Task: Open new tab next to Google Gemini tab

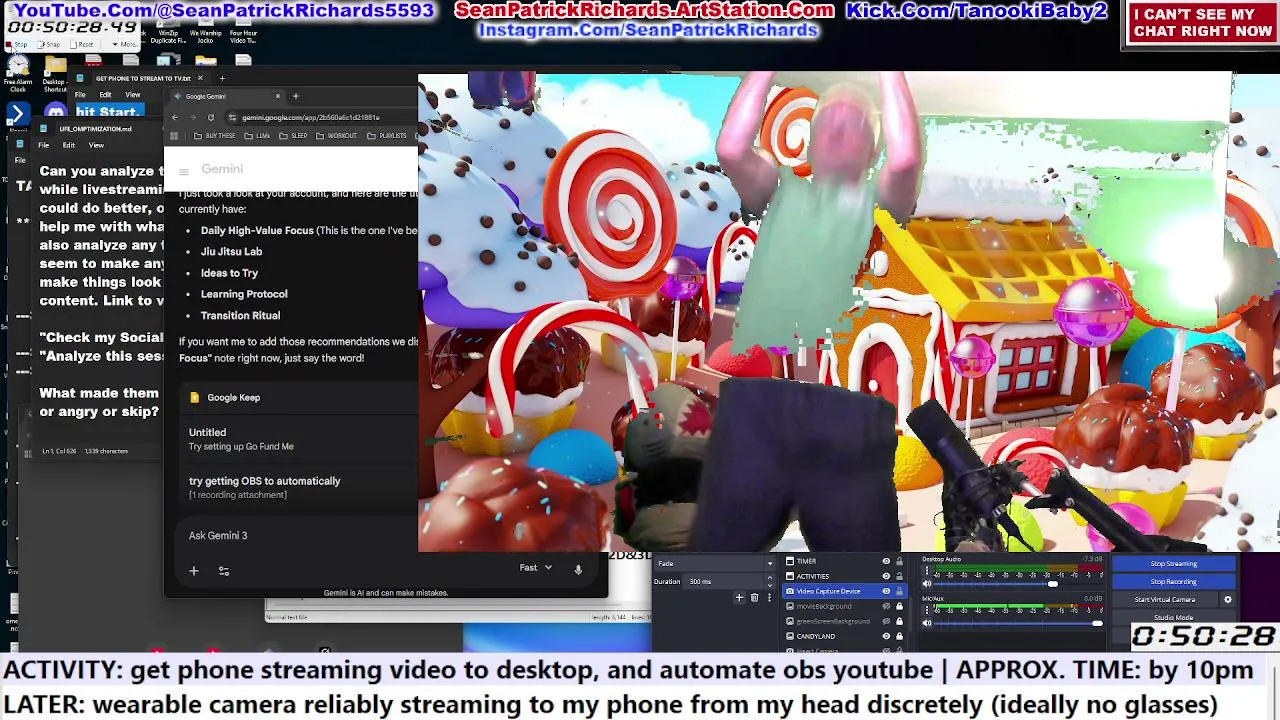Action: pos(295,96)
